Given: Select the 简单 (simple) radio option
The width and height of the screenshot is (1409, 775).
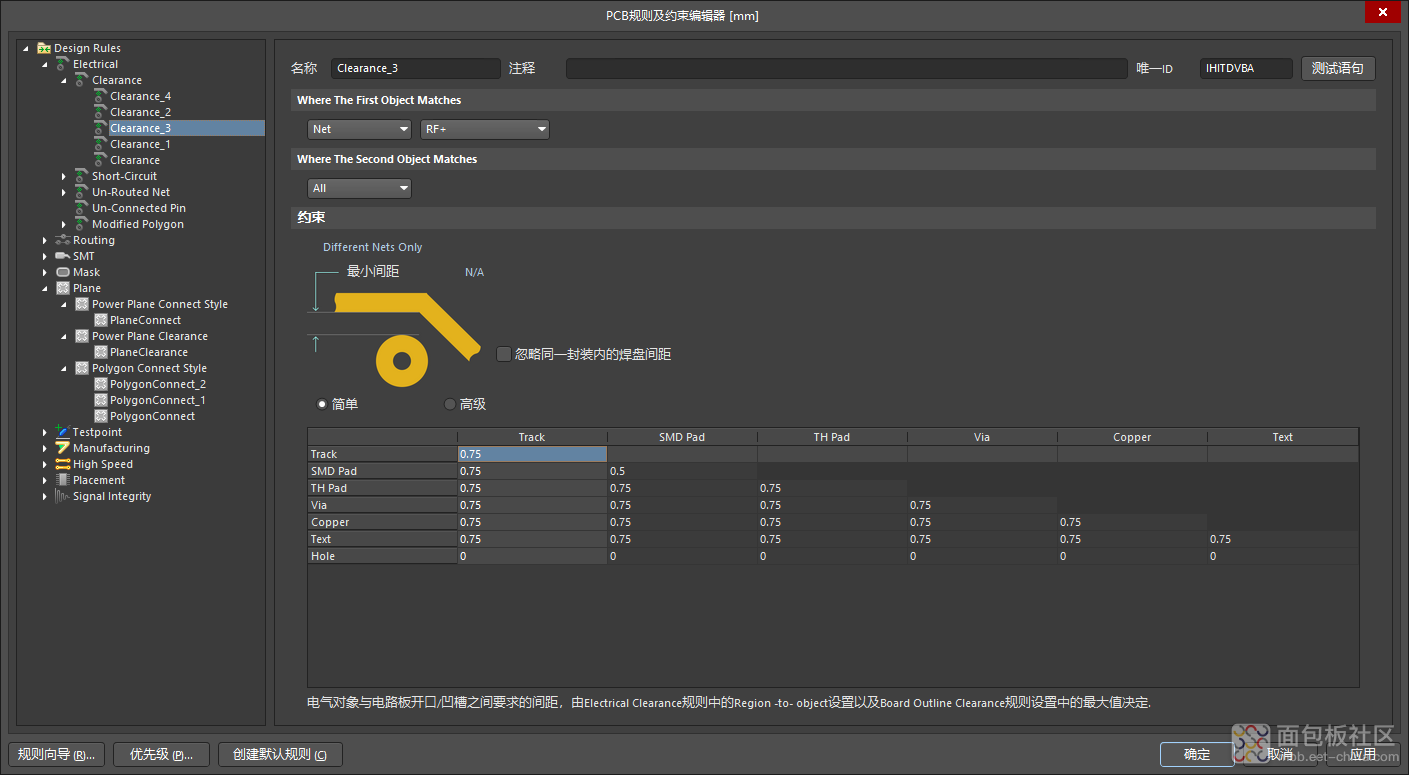Looking at the screenshot, I should 321,404.
